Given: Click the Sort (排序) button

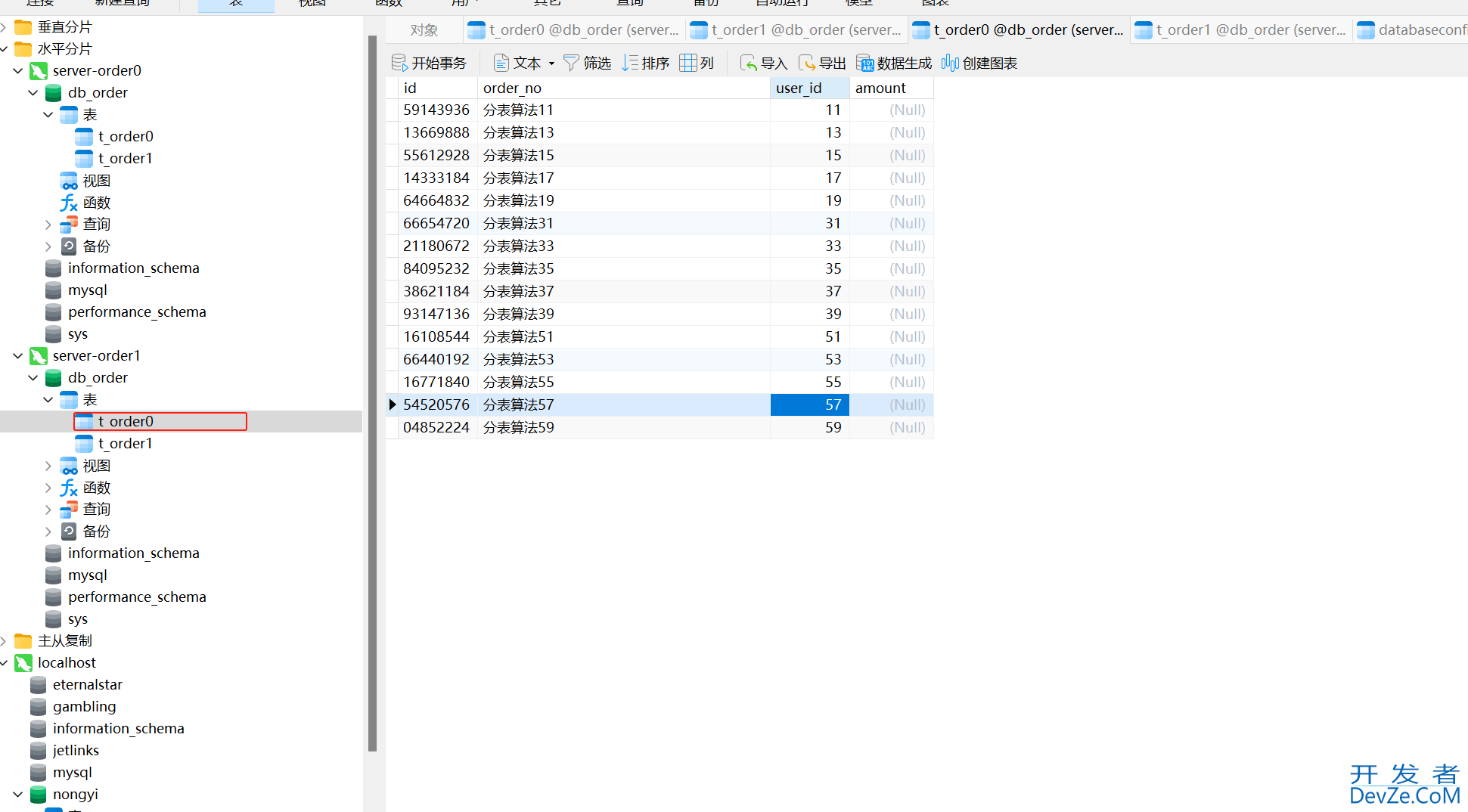Looking at the screenshot, I should click(646, 63).
